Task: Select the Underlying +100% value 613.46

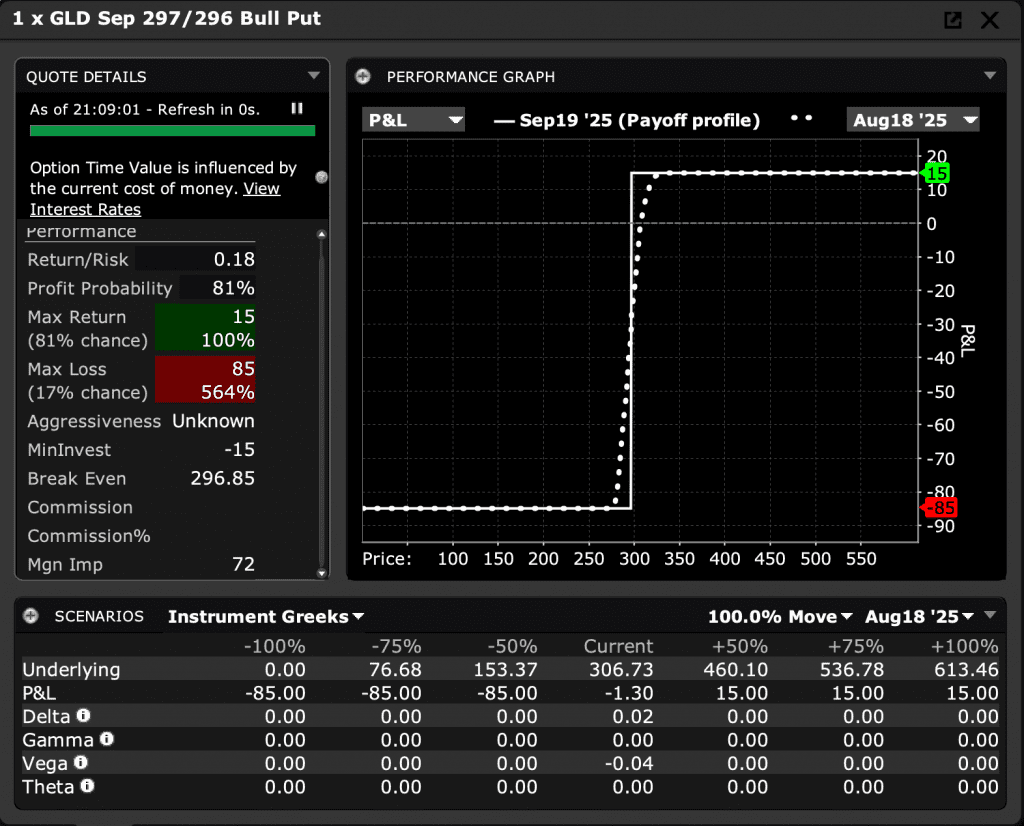Action: (967, 669)
